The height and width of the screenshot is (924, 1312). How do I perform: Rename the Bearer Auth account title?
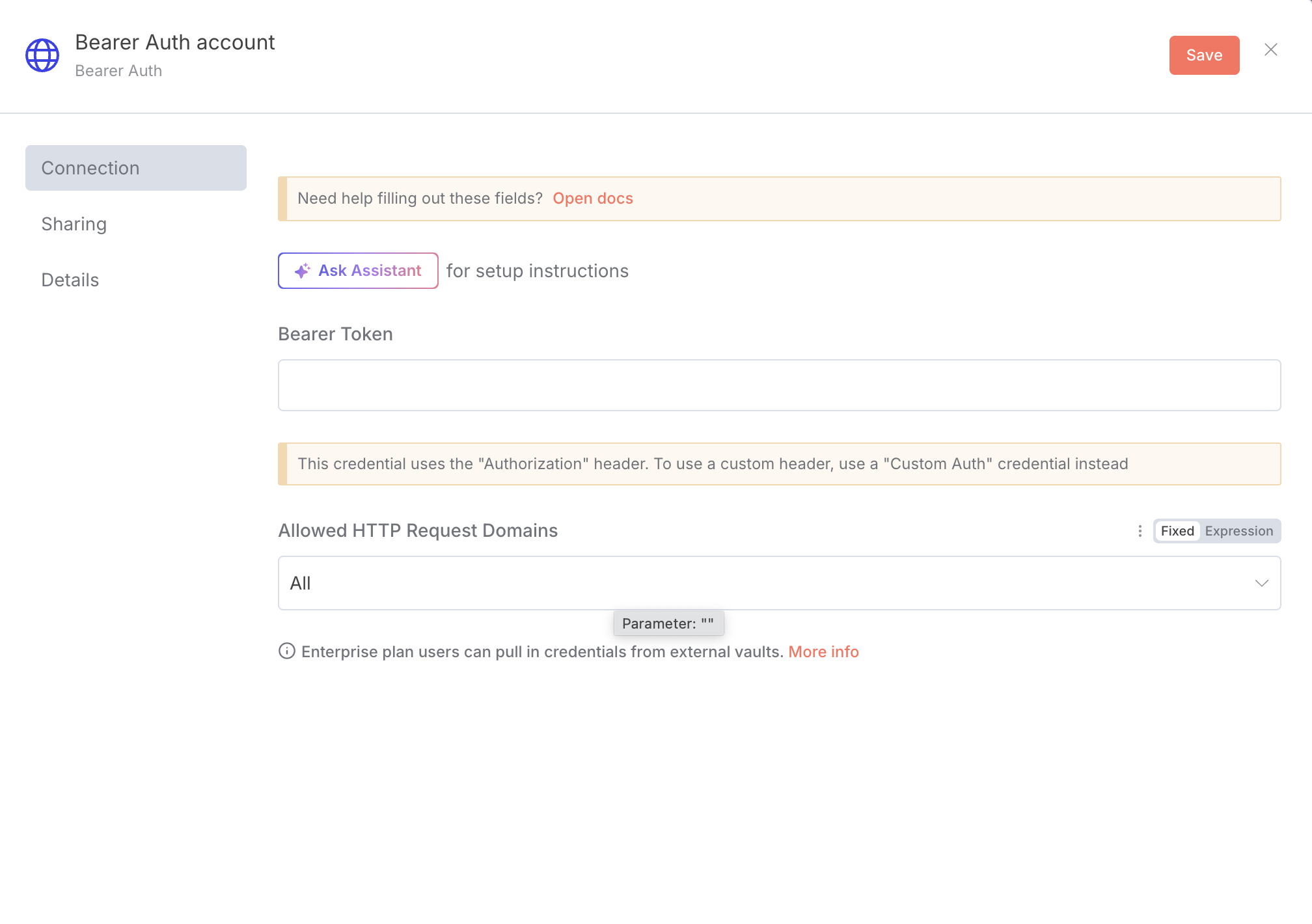coord(174,42)
